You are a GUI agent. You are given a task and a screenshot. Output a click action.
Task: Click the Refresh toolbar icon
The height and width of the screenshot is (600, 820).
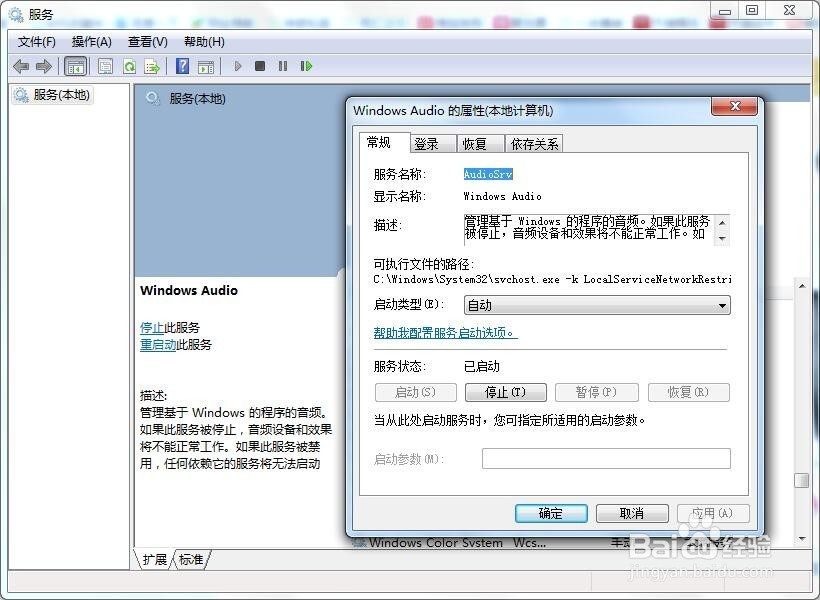point(129,66)
